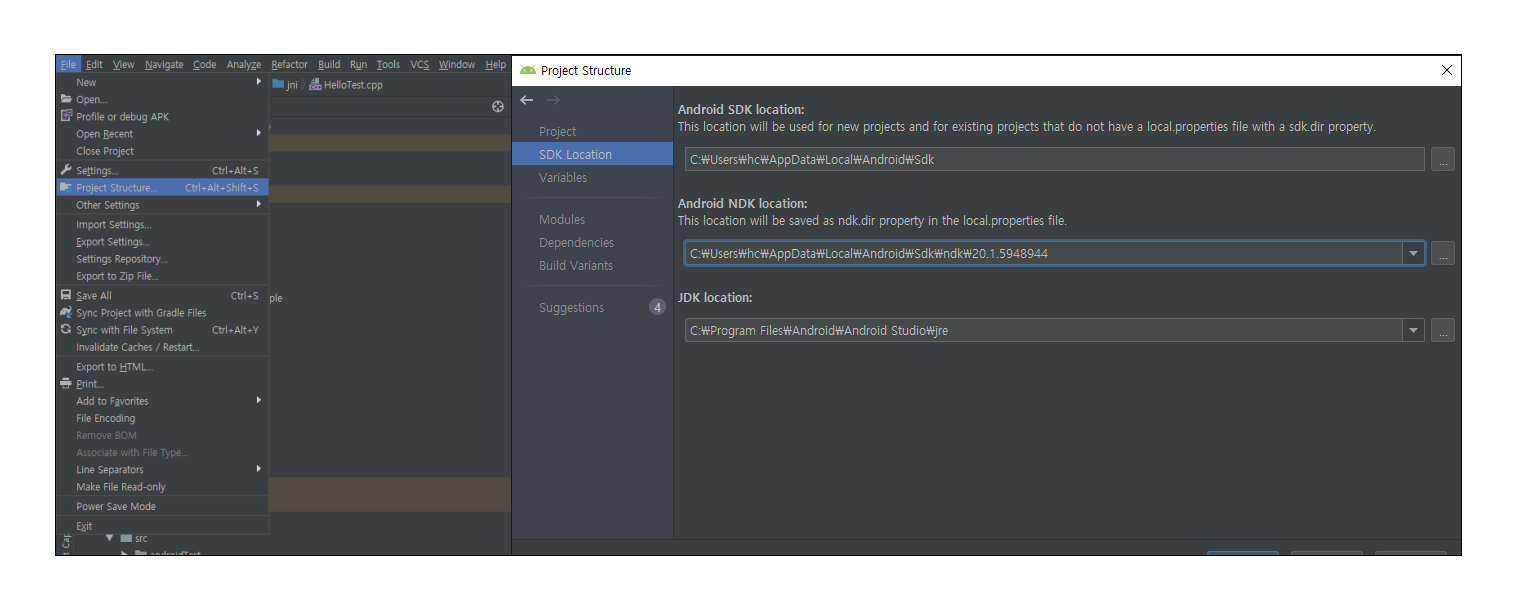Expand the Line Separators submenu
The width and height of the screenshot is (1517, 612).
(162, 469)
